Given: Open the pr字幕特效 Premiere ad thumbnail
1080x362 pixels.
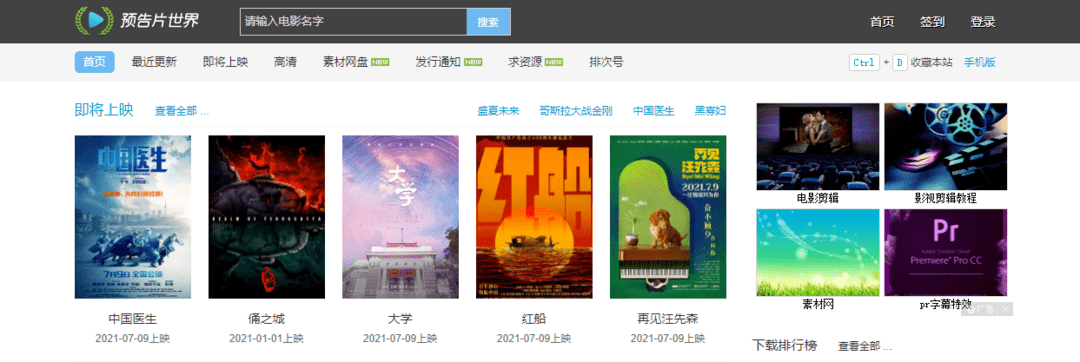Looking at the screenshot, I should point(946,252).
